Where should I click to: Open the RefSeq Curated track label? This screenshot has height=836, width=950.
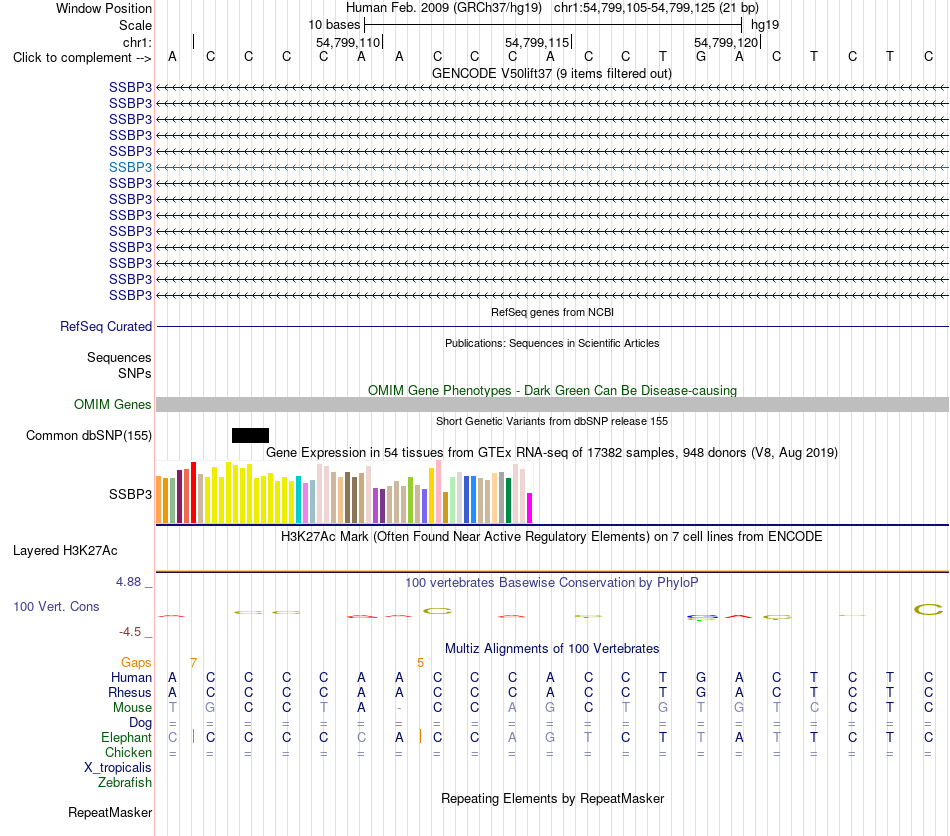[106, 327]
